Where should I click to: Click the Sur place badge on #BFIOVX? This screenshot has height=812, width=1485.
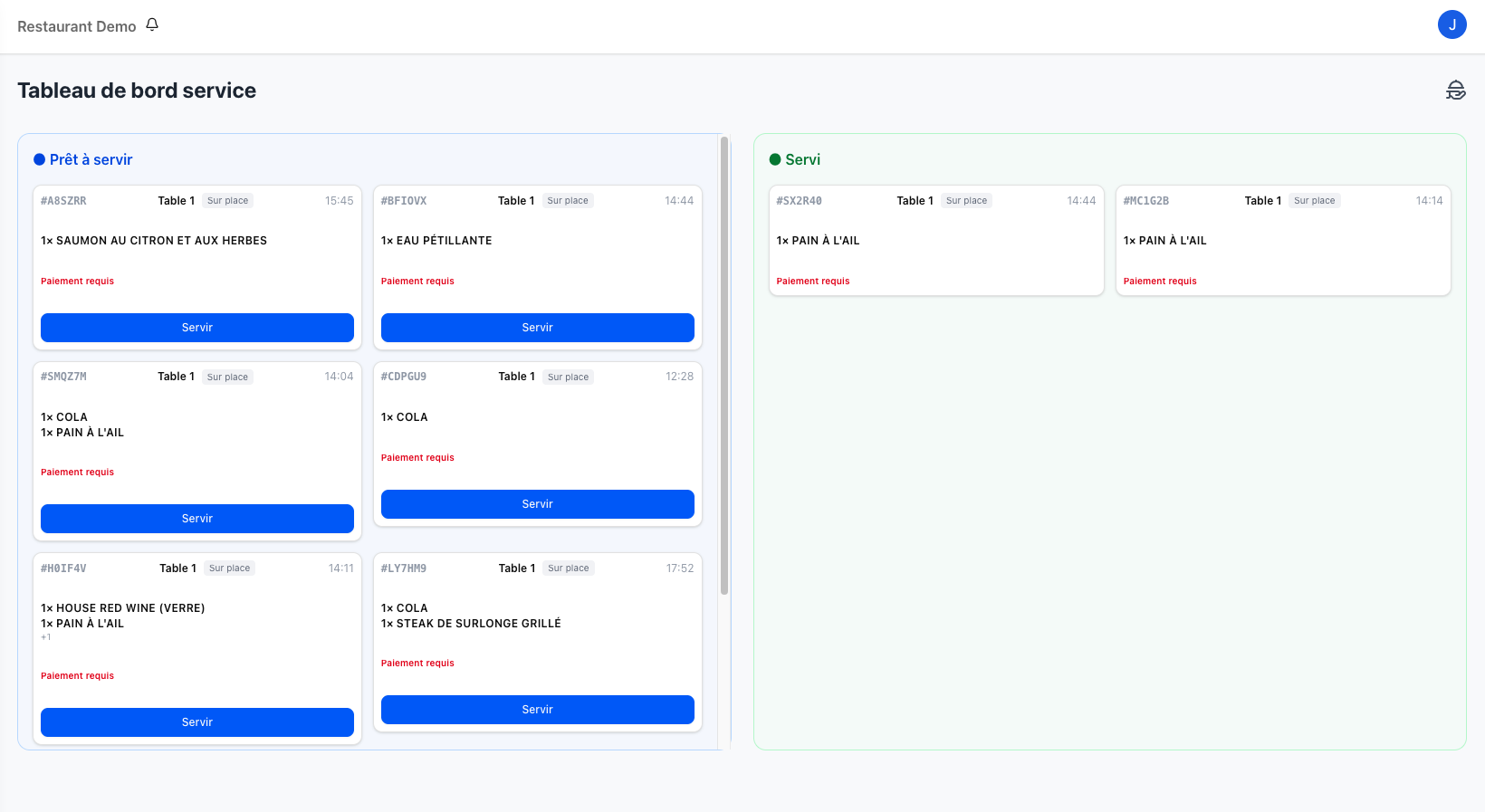pos(568,201)
